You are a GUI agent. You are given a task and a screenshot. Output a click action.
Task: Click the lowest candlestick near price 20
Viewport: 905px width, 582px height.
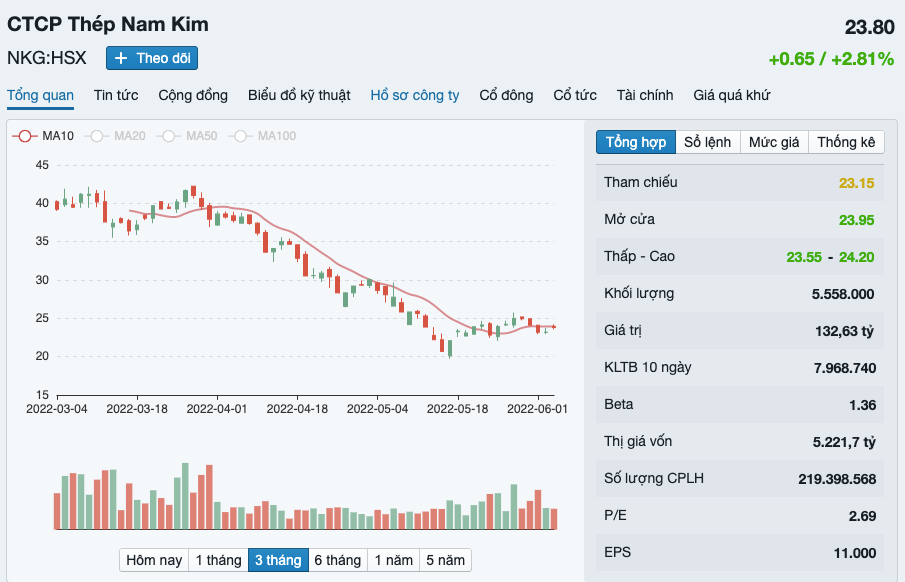point(450,349)
